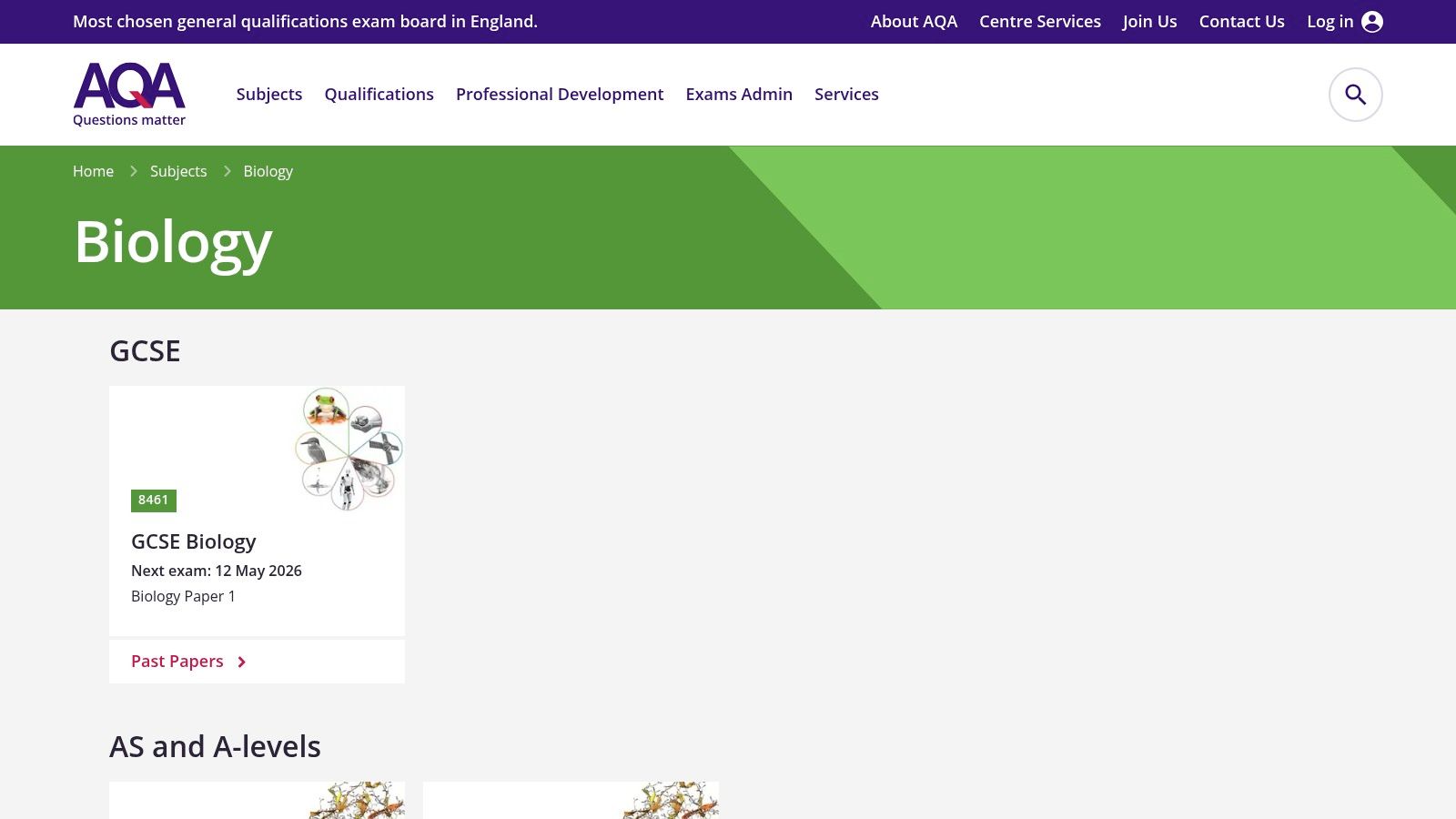The image size is (1456, 819).
Task: Go to About AQA
Action: click(x=914, y=22)
